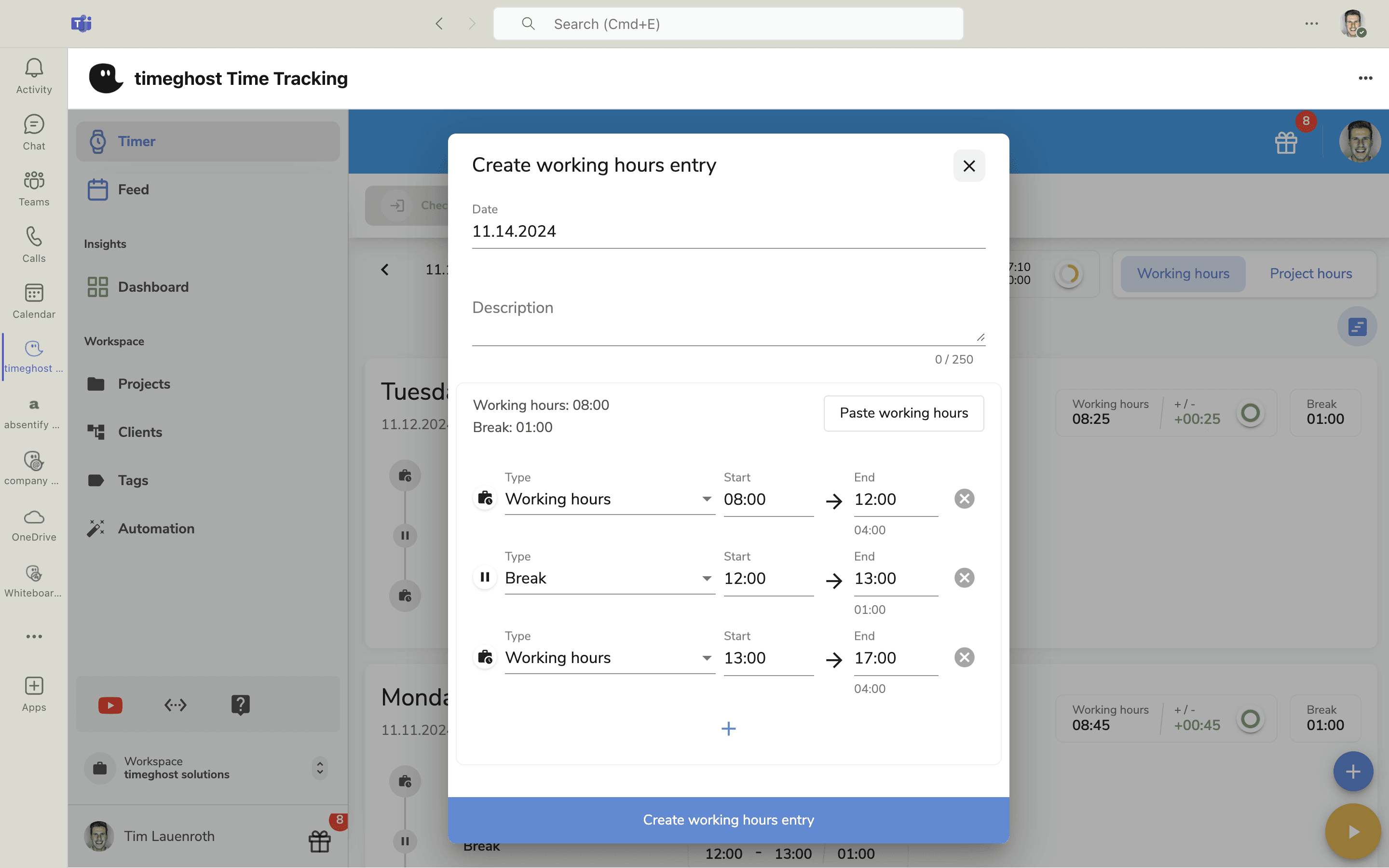Edit Break start time 12:00
The height and width of the screenshot is (868, 1389).
coord(768,579)
